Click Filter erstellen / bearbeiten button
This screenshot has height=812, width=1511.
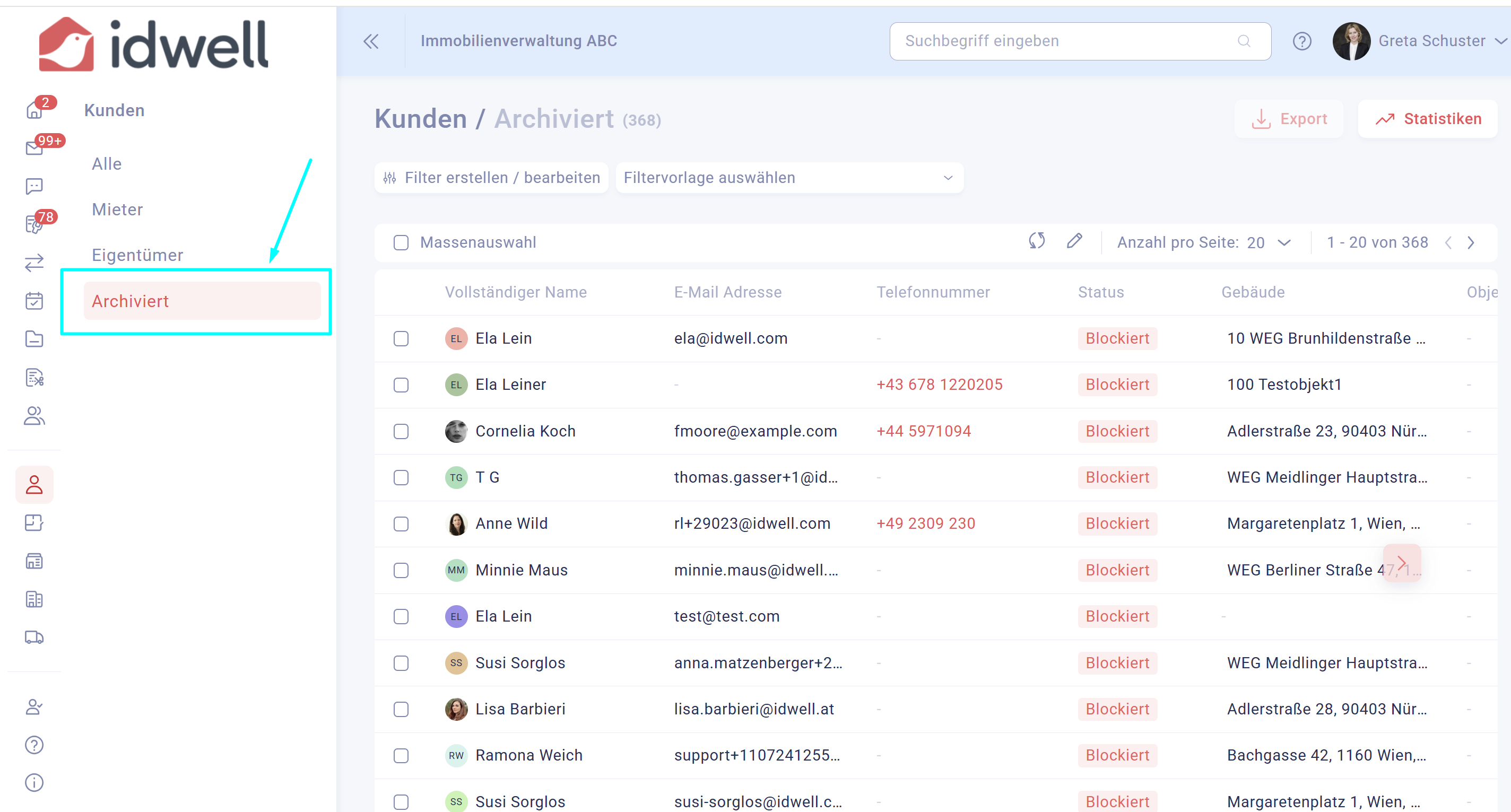click(x=491, y=178)
